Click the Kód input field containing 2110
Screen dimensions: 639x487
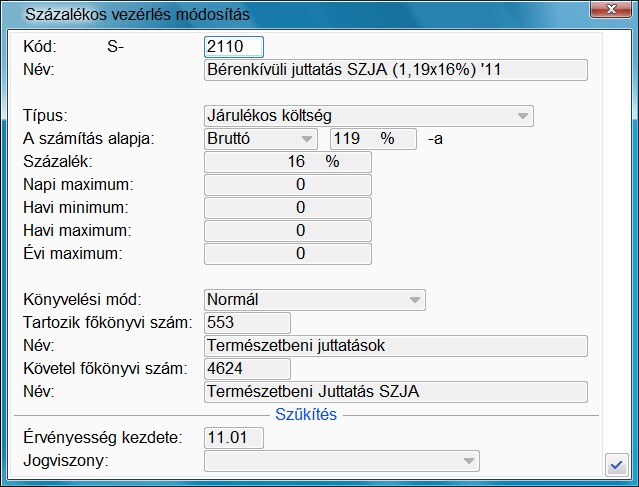[234, 47]
